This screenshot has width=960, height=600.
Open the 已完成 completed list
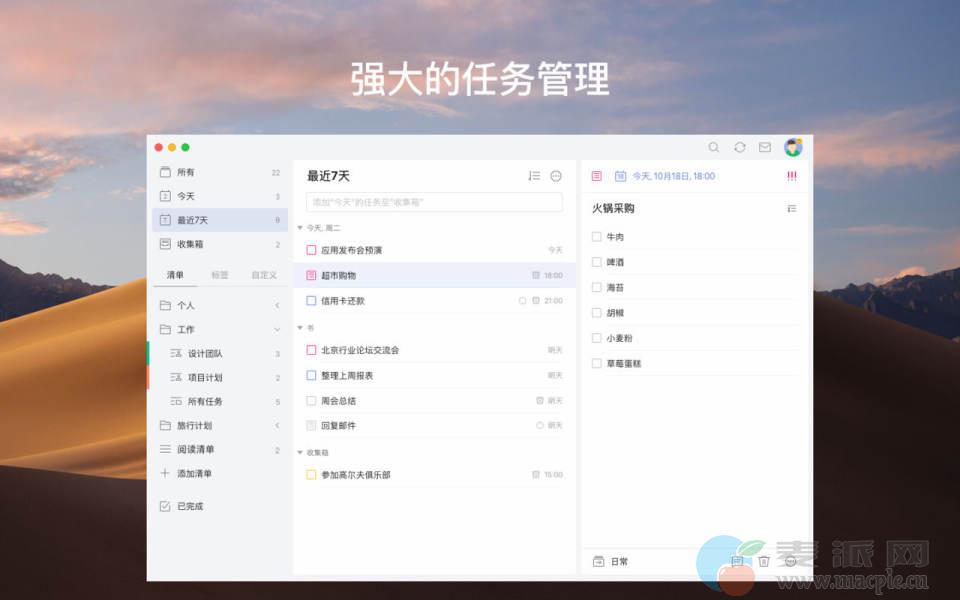[189, 506]
